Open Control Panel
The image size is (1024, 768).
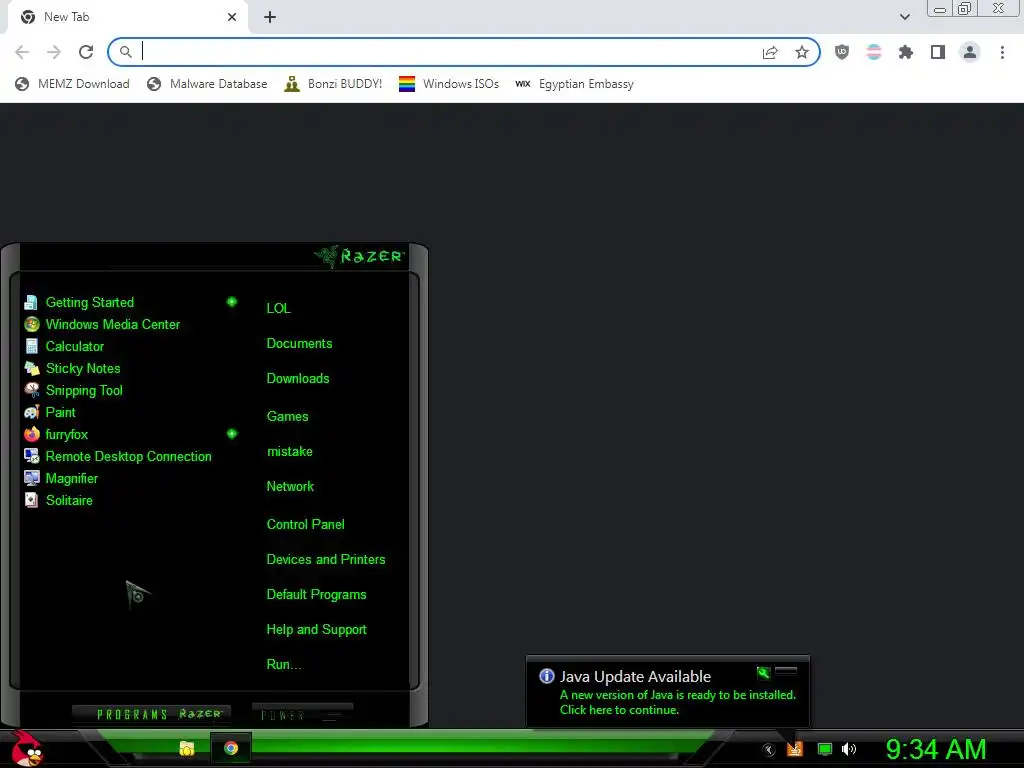[x=306, y=524]
